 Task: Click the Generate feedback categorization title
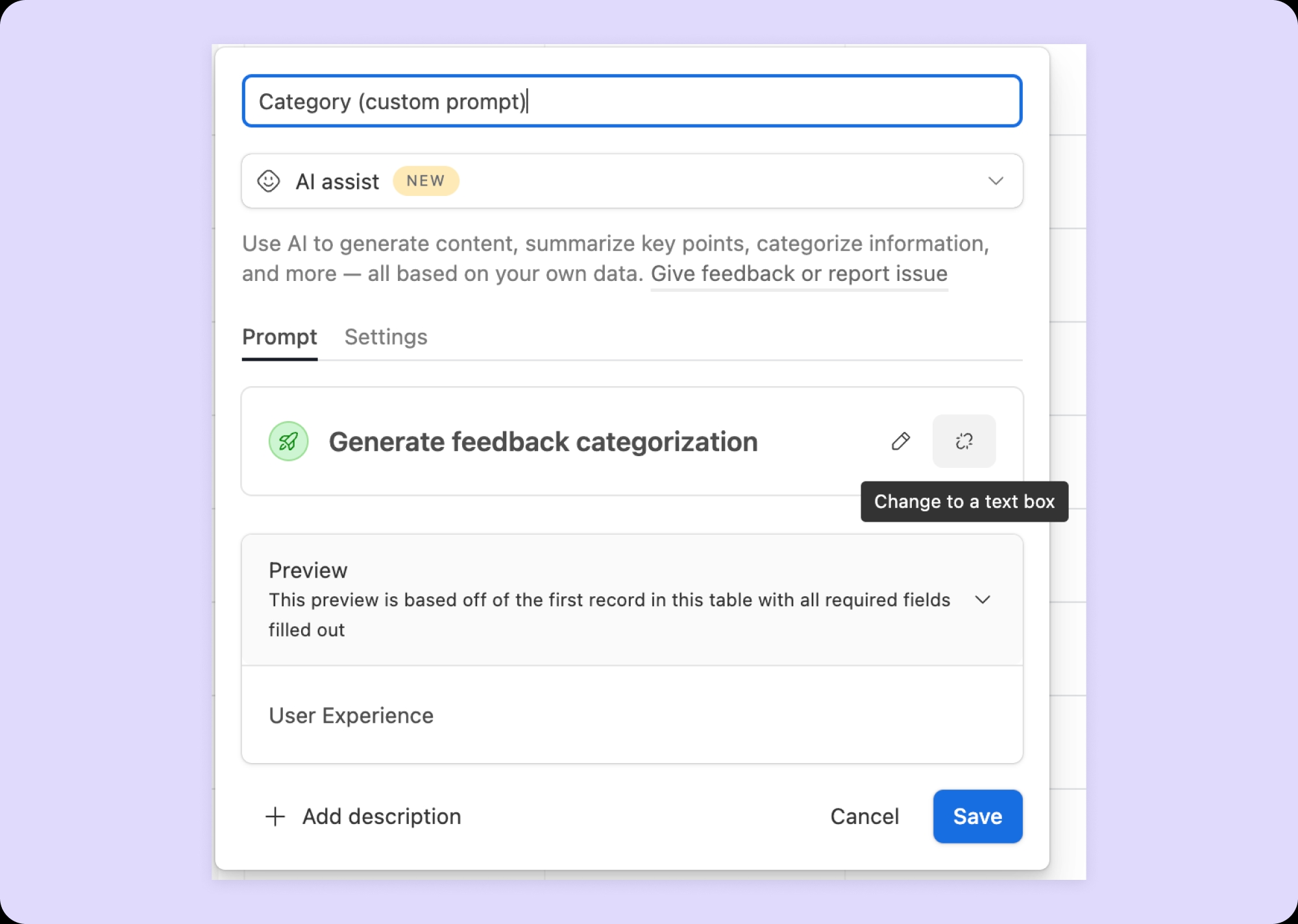[x=543, y=442]
